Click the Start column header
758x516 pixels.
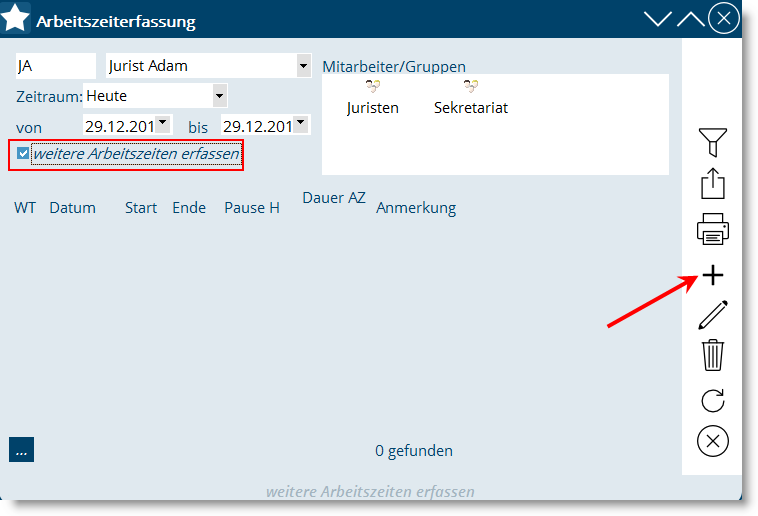(x=141, y=207)
